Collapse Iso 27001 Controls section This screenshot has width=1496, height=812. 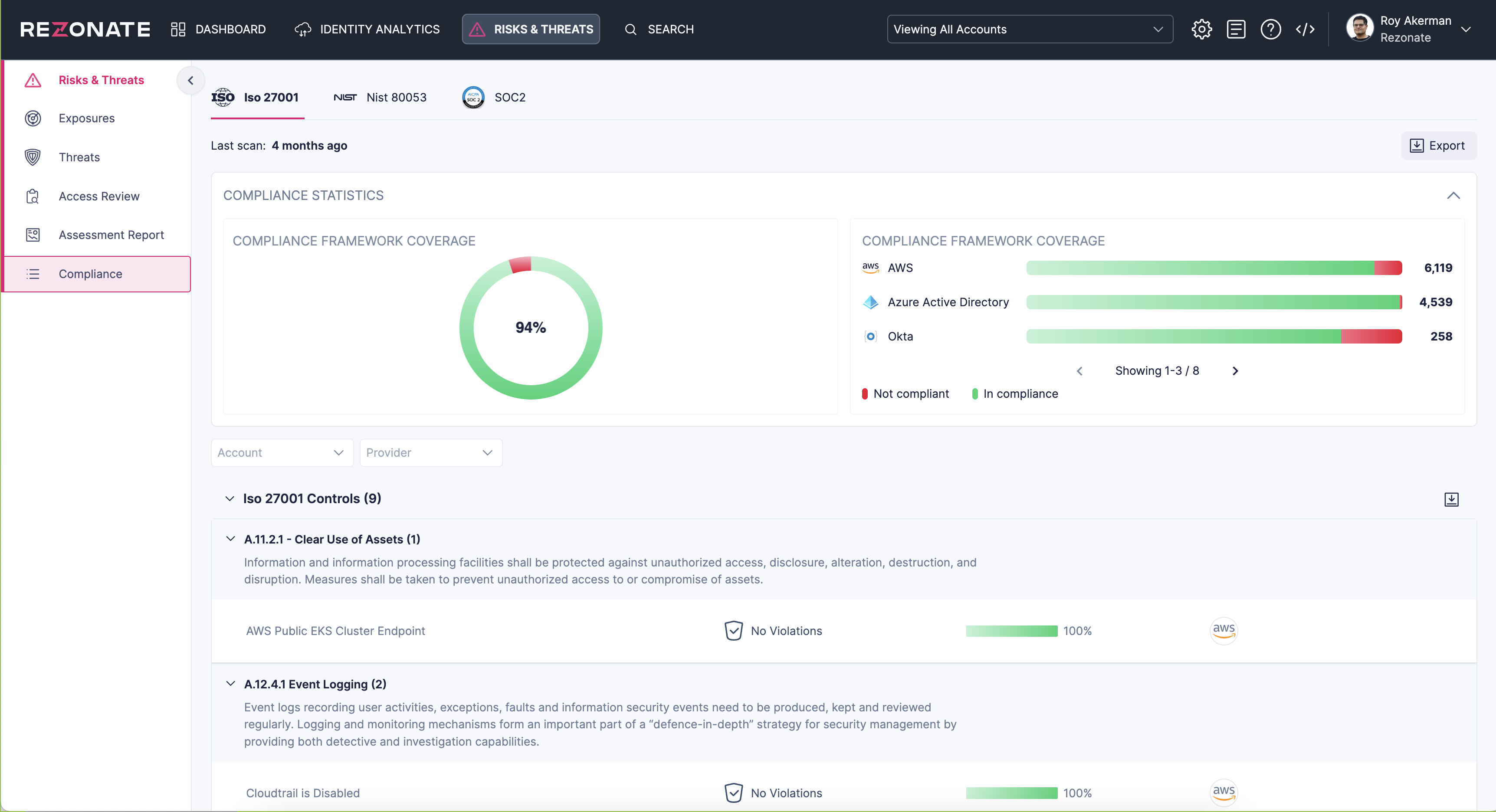(x=230, y=498)
